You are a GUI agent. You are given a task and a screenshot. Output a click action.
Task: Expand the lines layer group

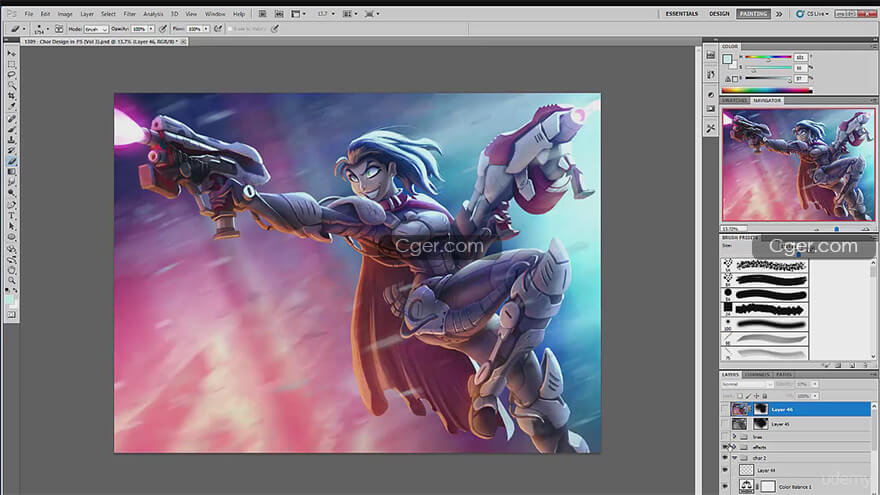(734, 437)
